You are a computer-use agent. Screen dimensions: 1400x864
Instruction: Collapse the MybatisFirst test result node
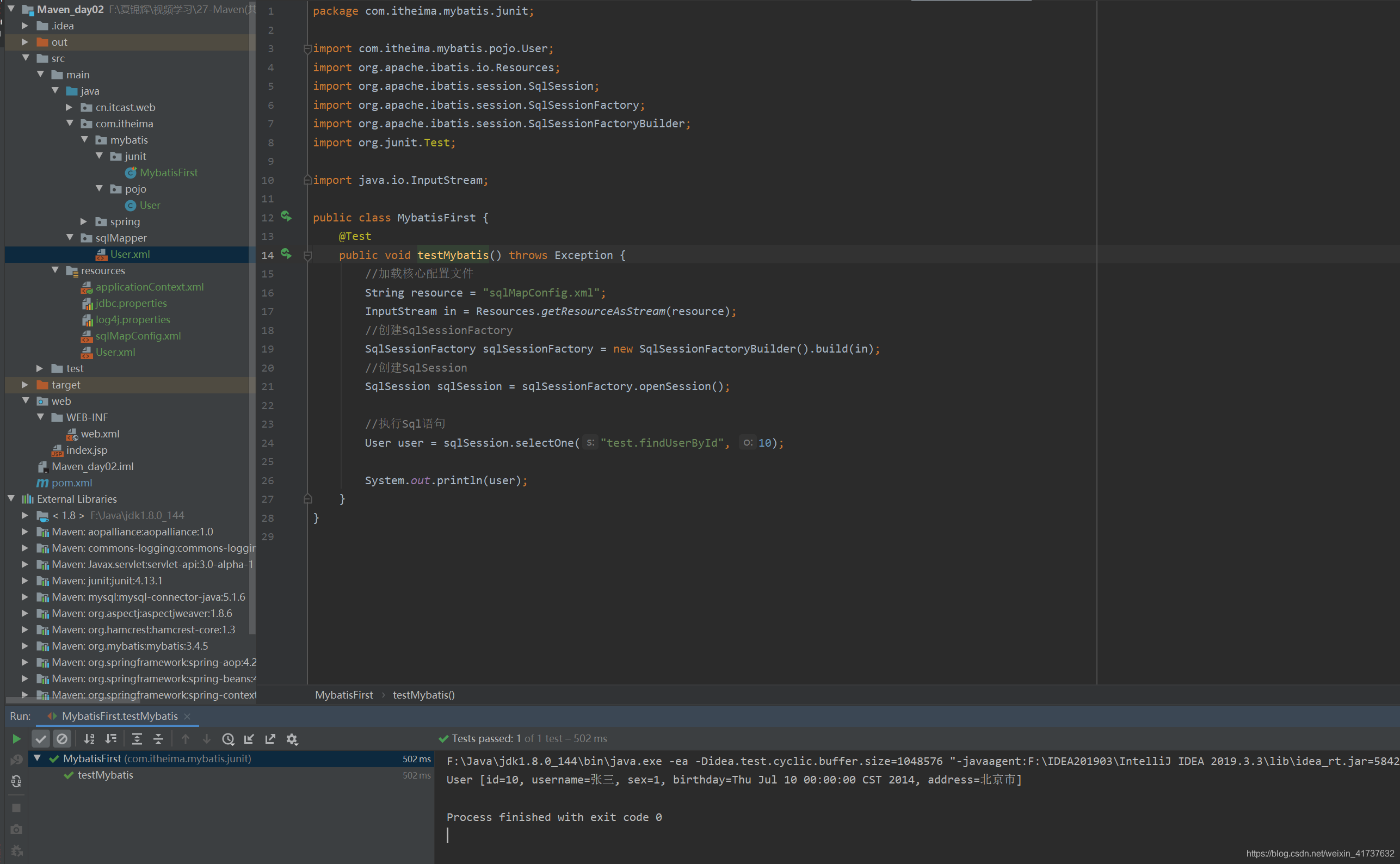point(37,758)
